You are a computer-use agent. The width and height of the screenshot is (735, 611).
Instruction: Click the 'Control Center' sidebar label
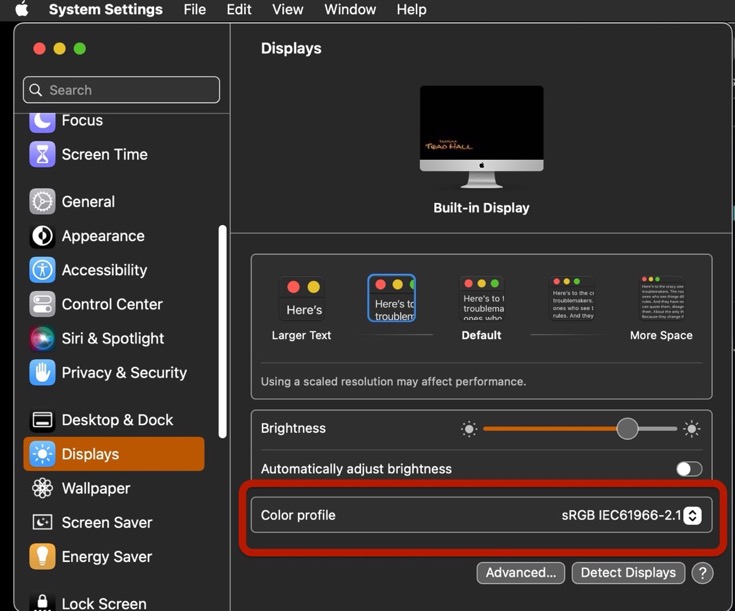[x=112, y=304]
